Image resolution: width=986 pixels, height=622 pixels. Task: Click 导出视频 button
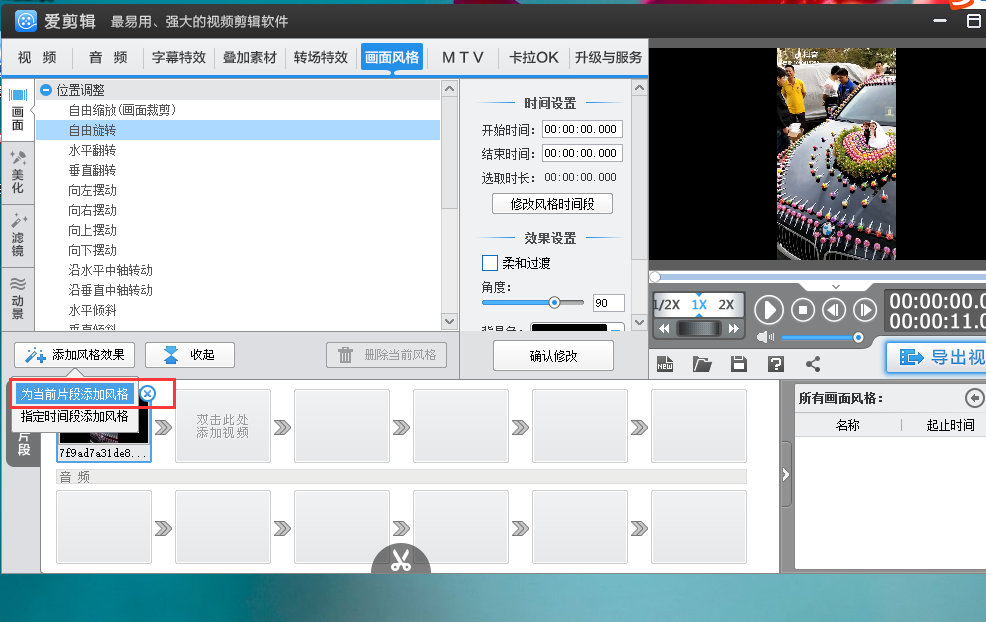click(x=937, y=357)
